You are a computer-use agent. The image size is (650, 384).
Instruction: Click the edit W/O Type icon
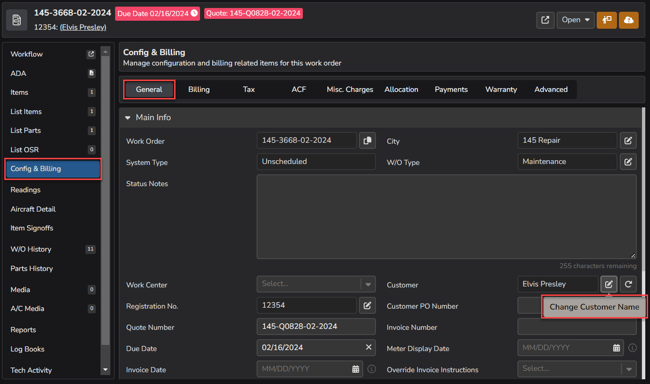coord(628,162)
